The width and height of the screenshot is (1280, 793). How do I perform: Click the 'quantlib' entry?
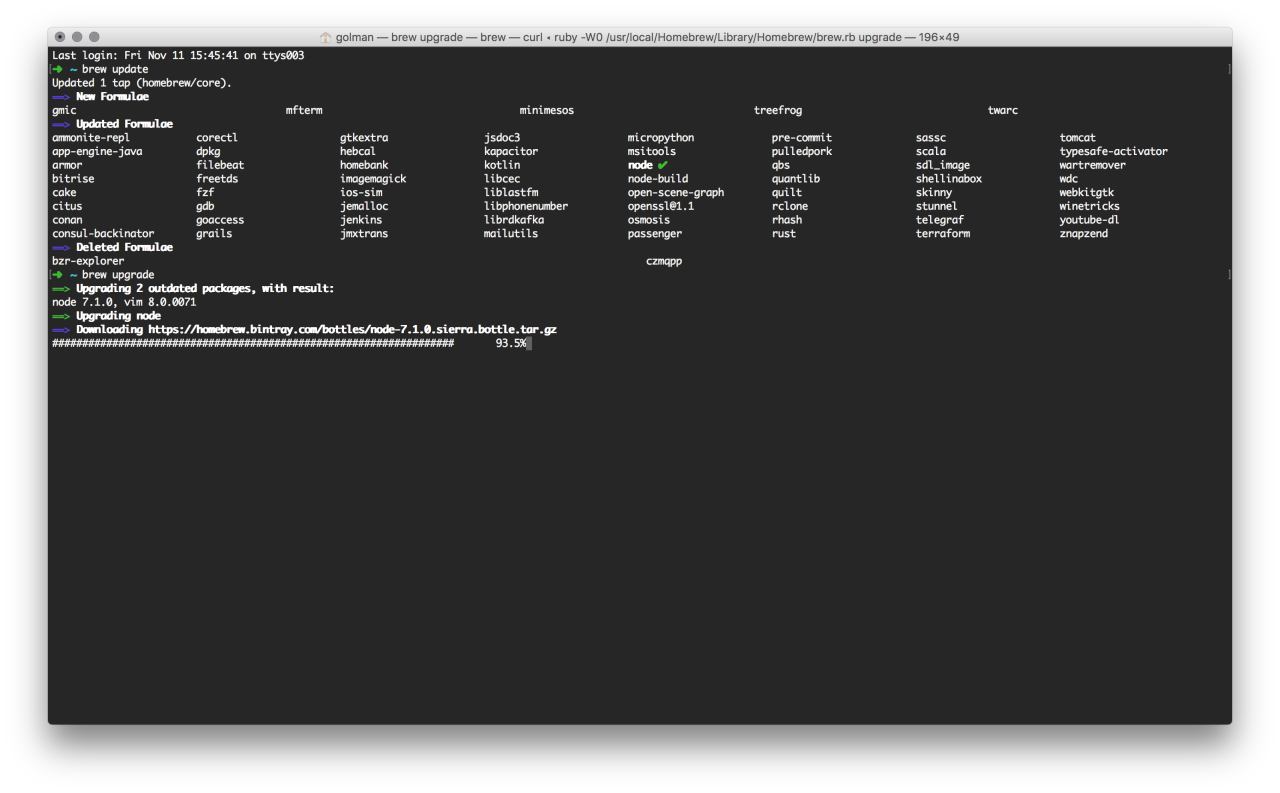796,179
